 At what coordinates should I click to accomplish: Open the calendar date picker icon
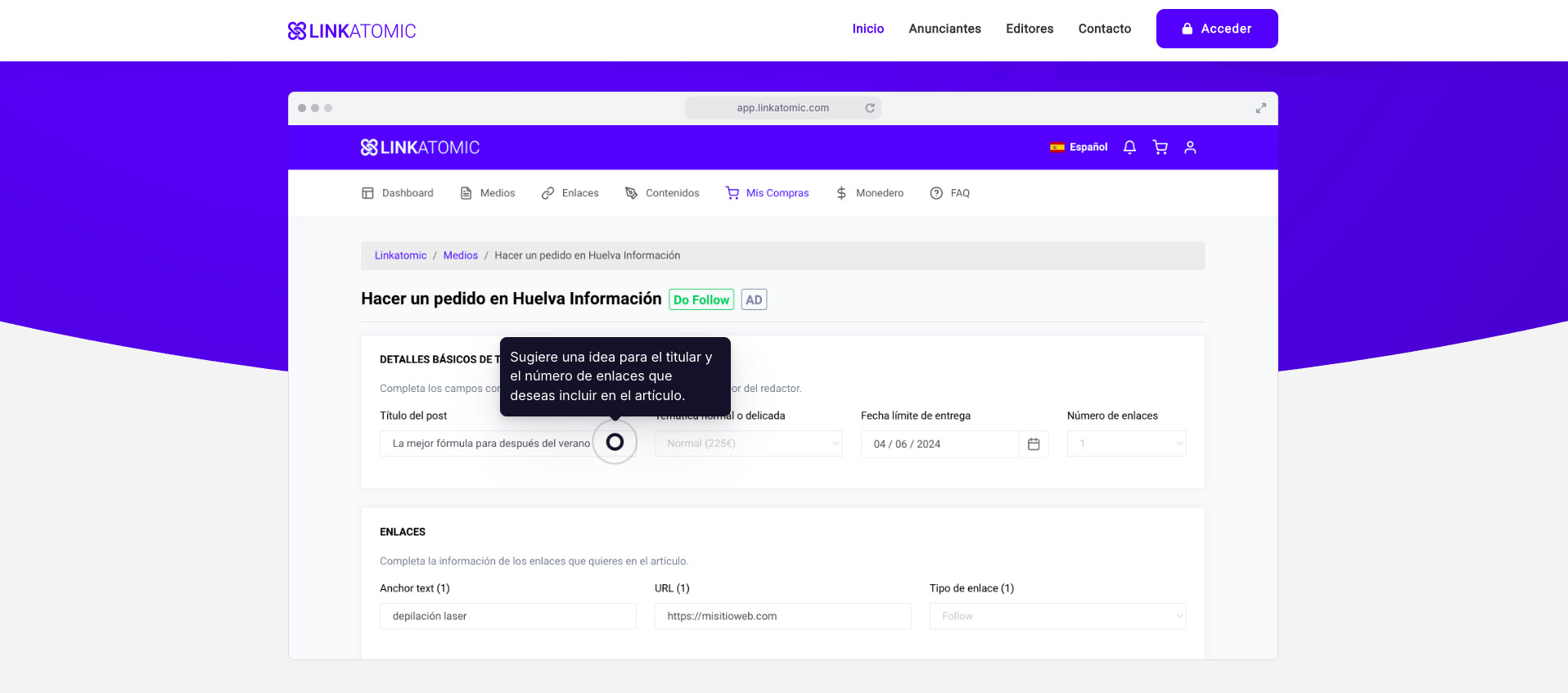[x=1034, y=444]
